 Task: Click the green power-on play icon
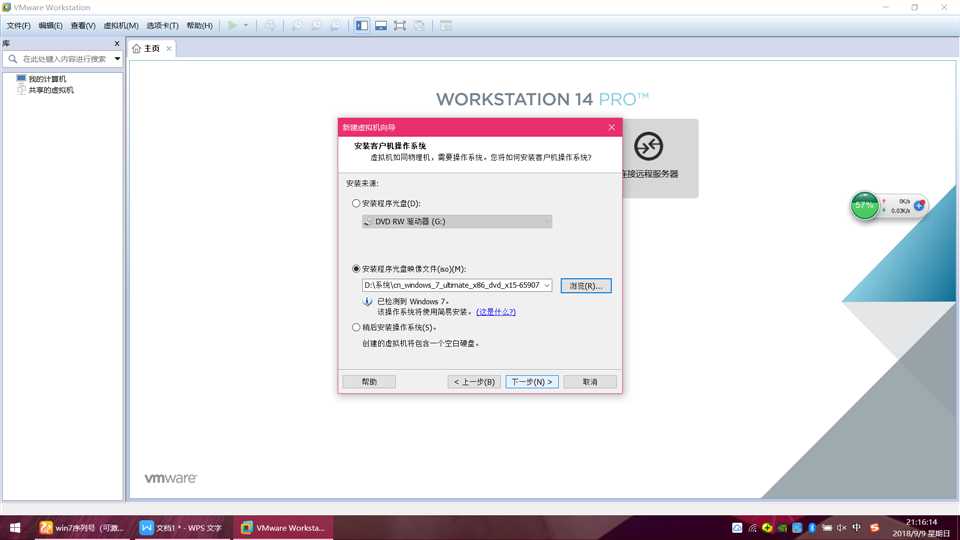coord(232,26)
